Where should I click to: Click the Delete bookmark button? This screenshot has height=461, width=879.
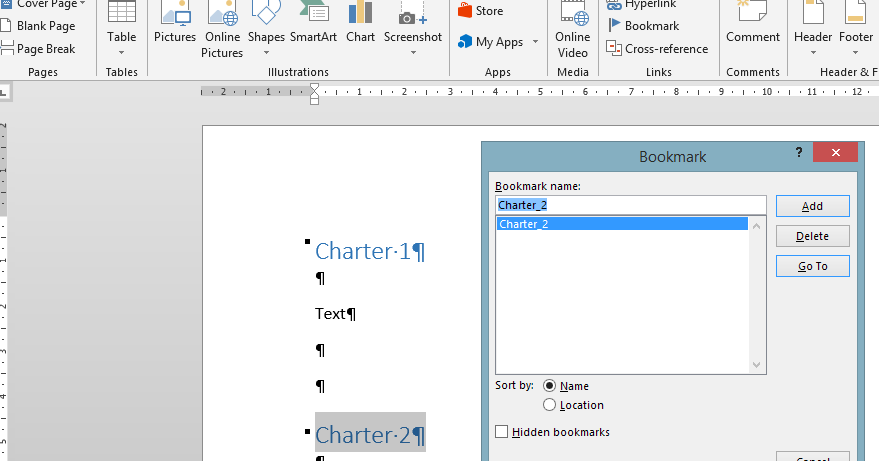point(812,236)
